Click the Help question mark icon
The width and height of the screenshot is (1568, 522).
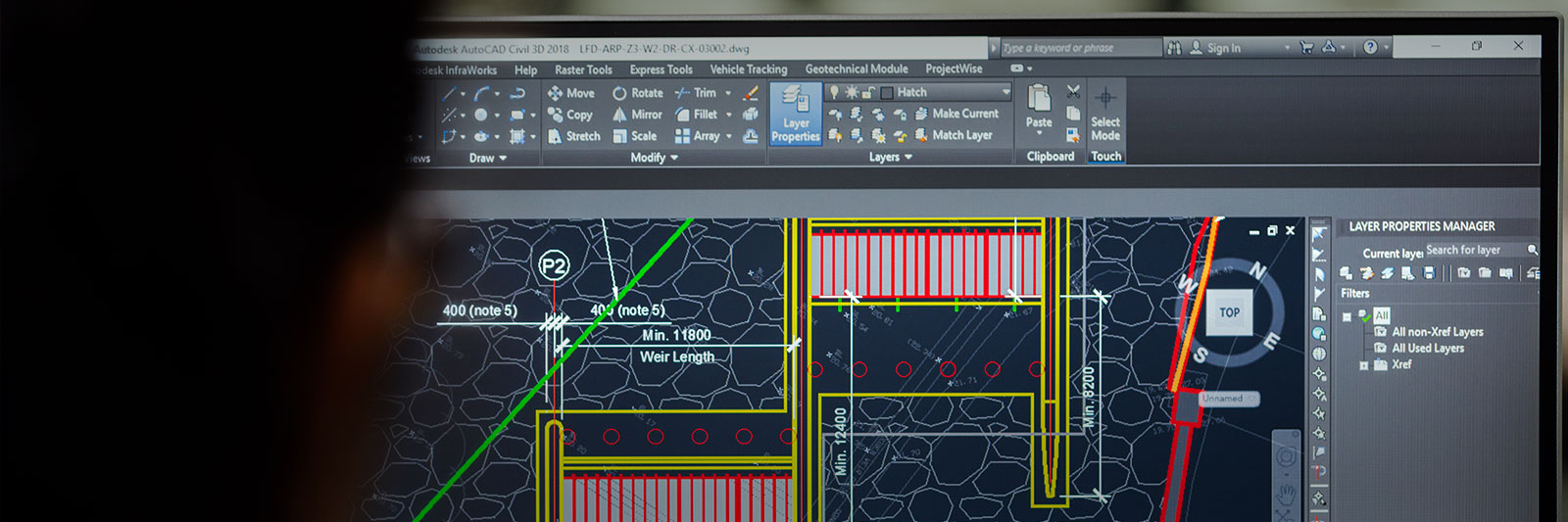pyautogui.click(x=1370, y=46)
